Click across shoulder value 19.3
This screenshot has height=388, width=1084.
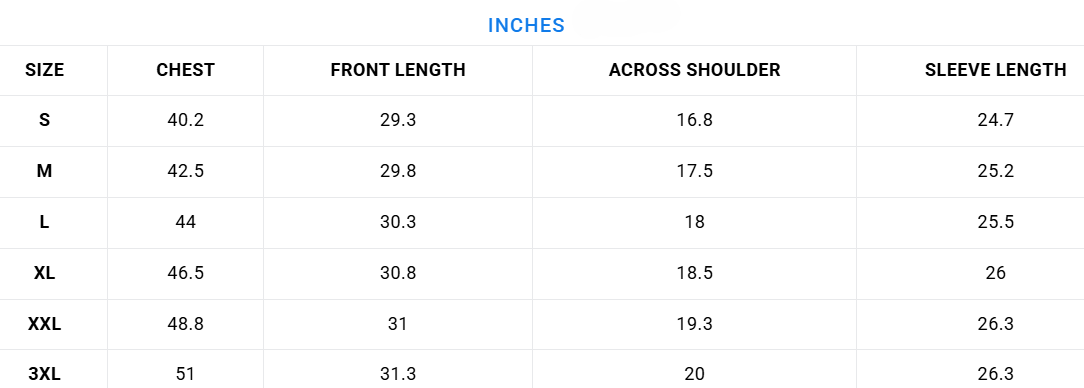[694, 324]
